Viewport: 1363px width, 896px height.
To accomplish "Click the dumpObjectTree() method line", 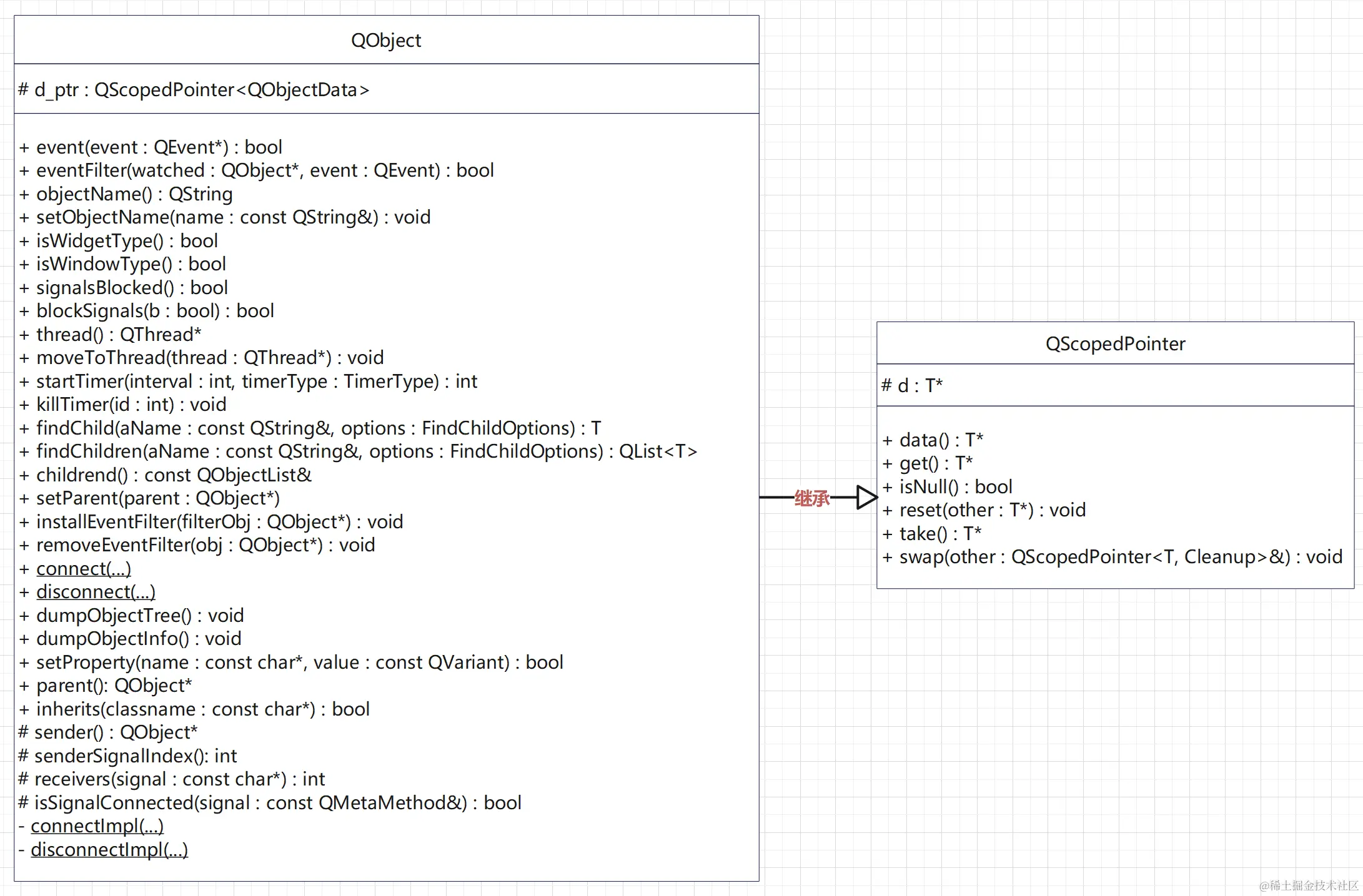I will (131, 616).
